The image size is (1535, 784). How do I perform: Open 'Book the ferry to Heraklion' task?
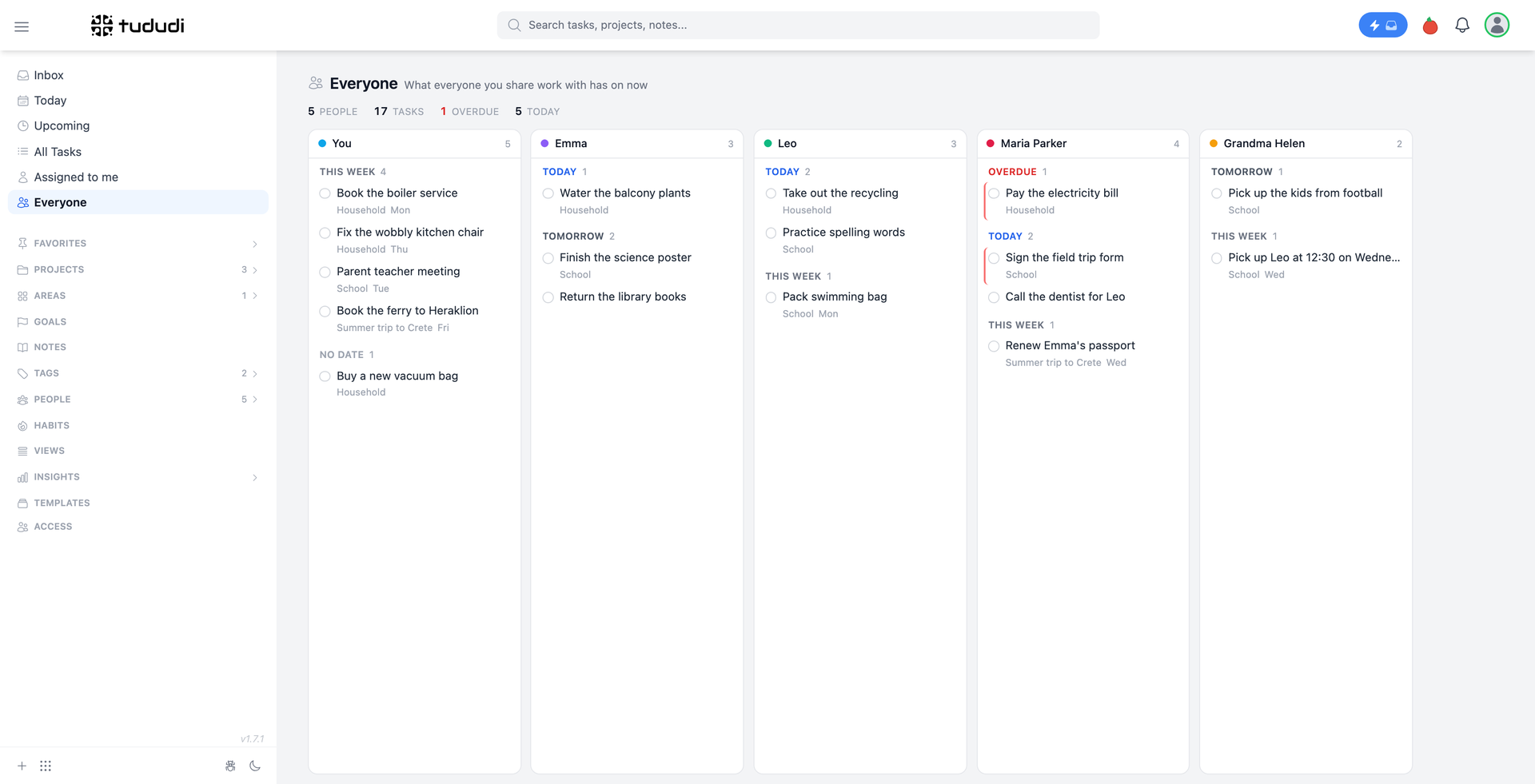click(407, 310)
